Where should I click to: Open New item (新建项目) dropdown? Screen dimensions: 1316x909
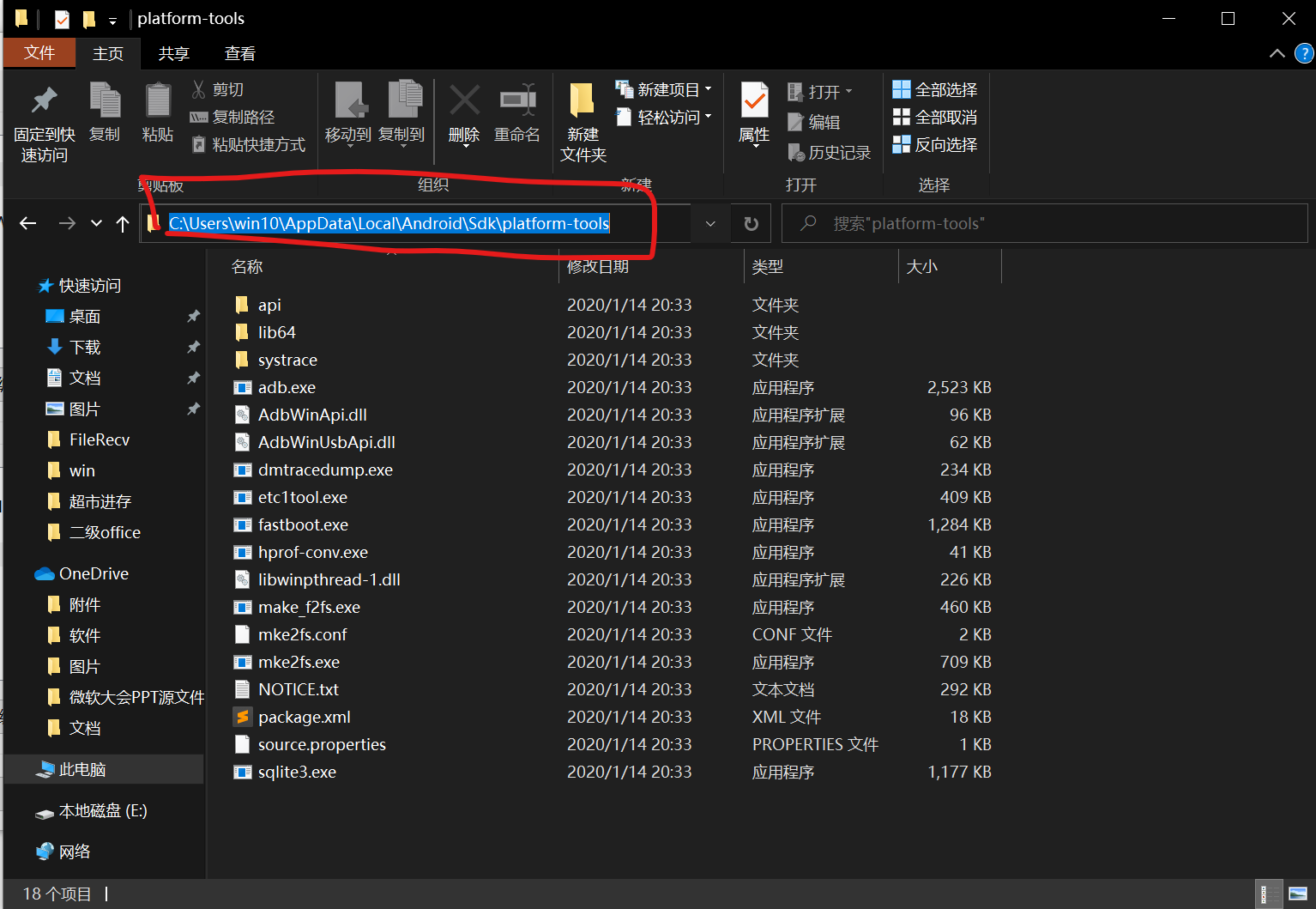tap(664, 89)
